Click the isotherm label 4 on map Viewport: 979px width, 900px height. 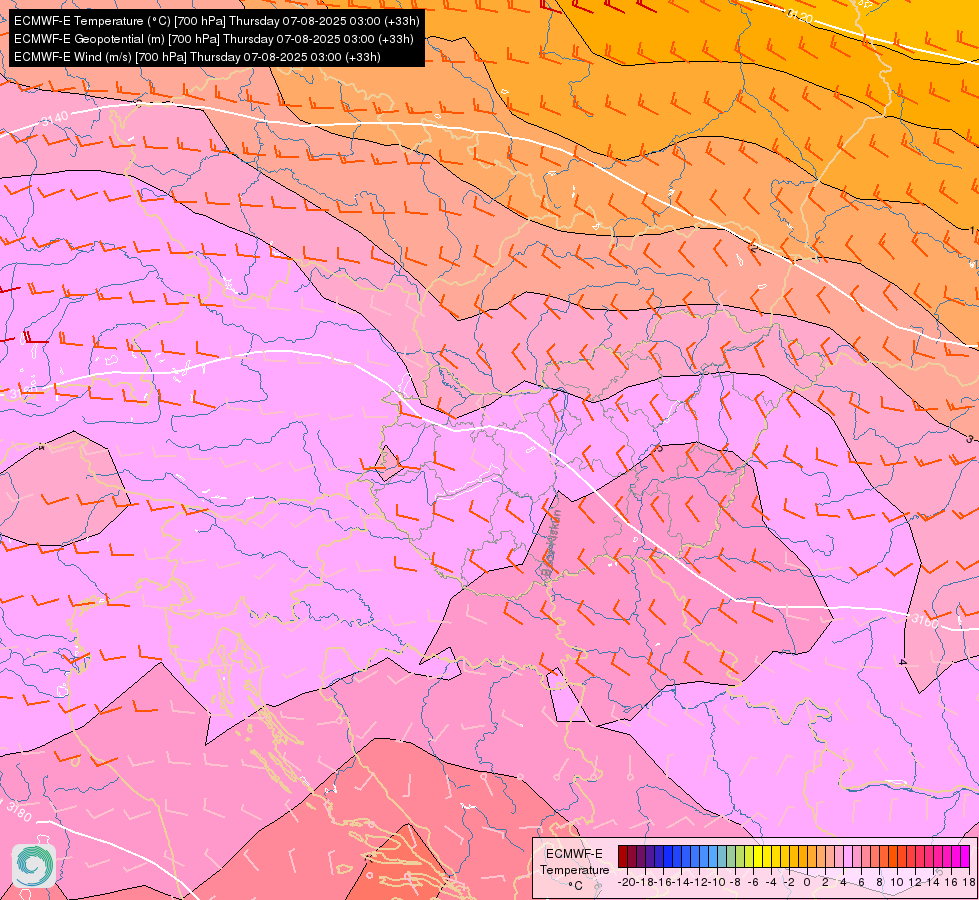pos(903,662)
